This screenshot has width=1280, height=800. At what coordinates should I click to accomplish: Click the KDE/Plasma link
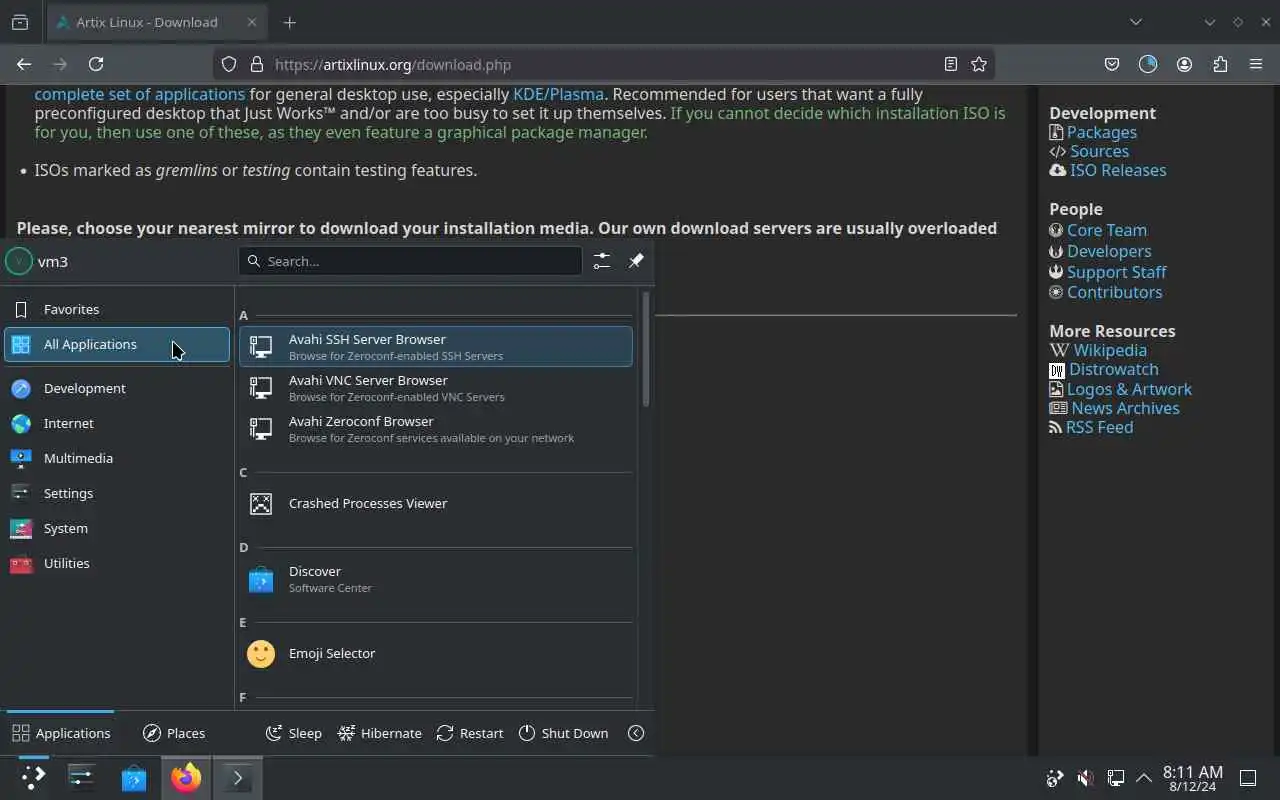pyautogui.click(x=558, y=94)
